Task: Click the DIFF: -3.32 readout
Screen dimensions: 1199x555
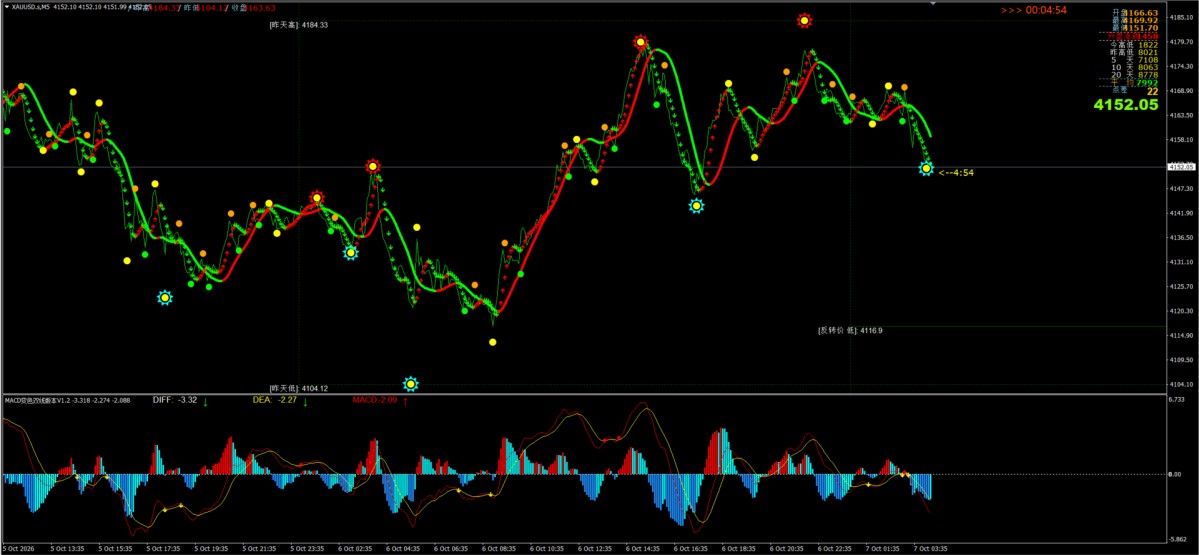Action: coord(175,400)
